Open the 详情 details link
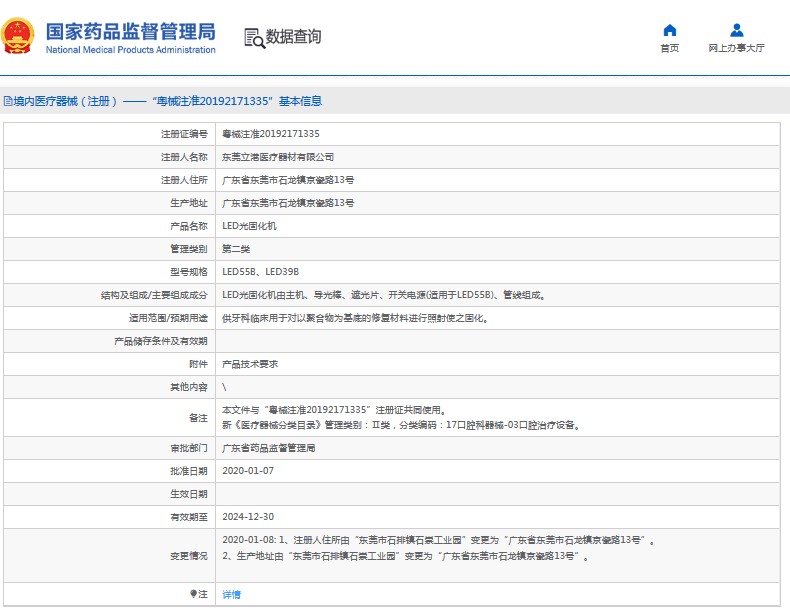The width and height of the screenshot is (790, 610). [231, 594]
